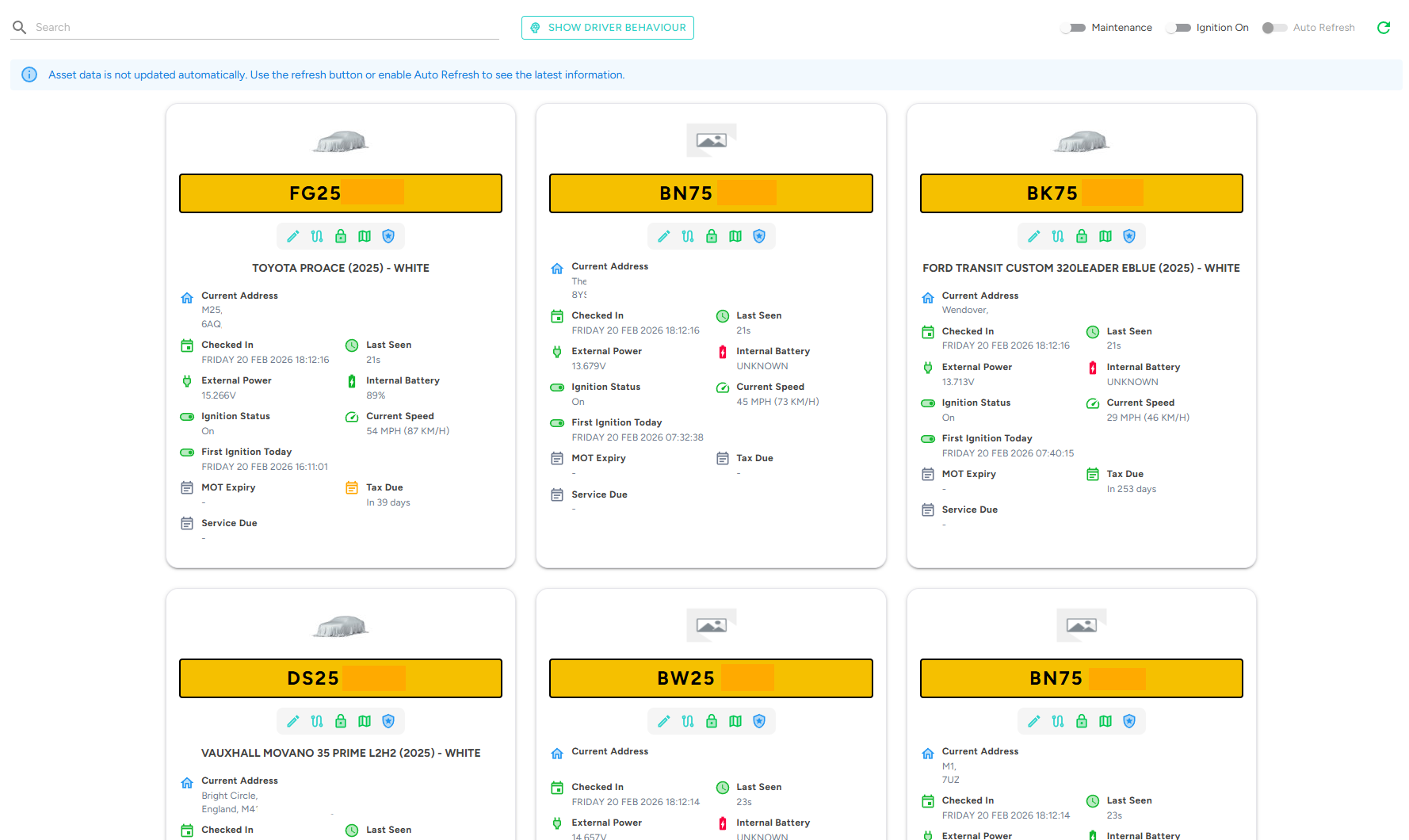Click the 'Bright Circle,' address text
The width and height of the screenshot is (1409, 840).
click(x=230, y=796)
